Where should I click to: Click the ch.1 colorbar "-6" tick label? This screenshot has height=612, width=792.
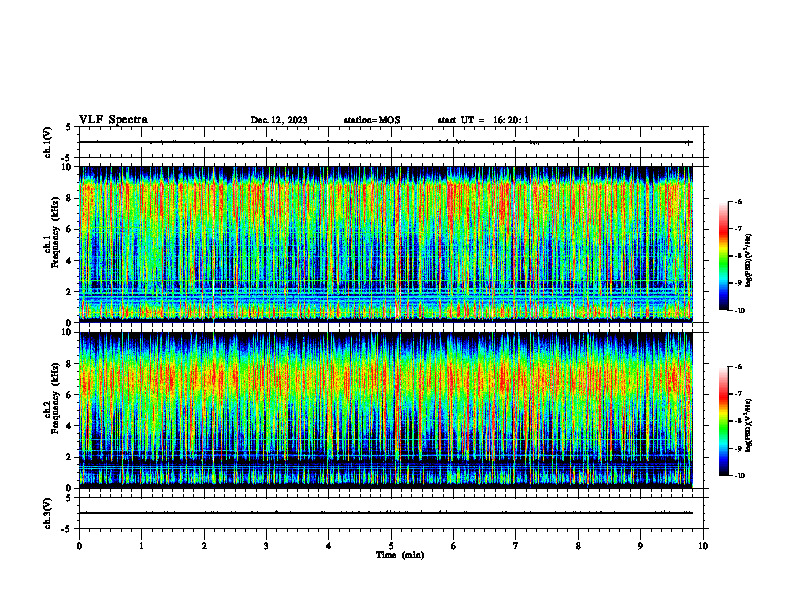point(739,202)
